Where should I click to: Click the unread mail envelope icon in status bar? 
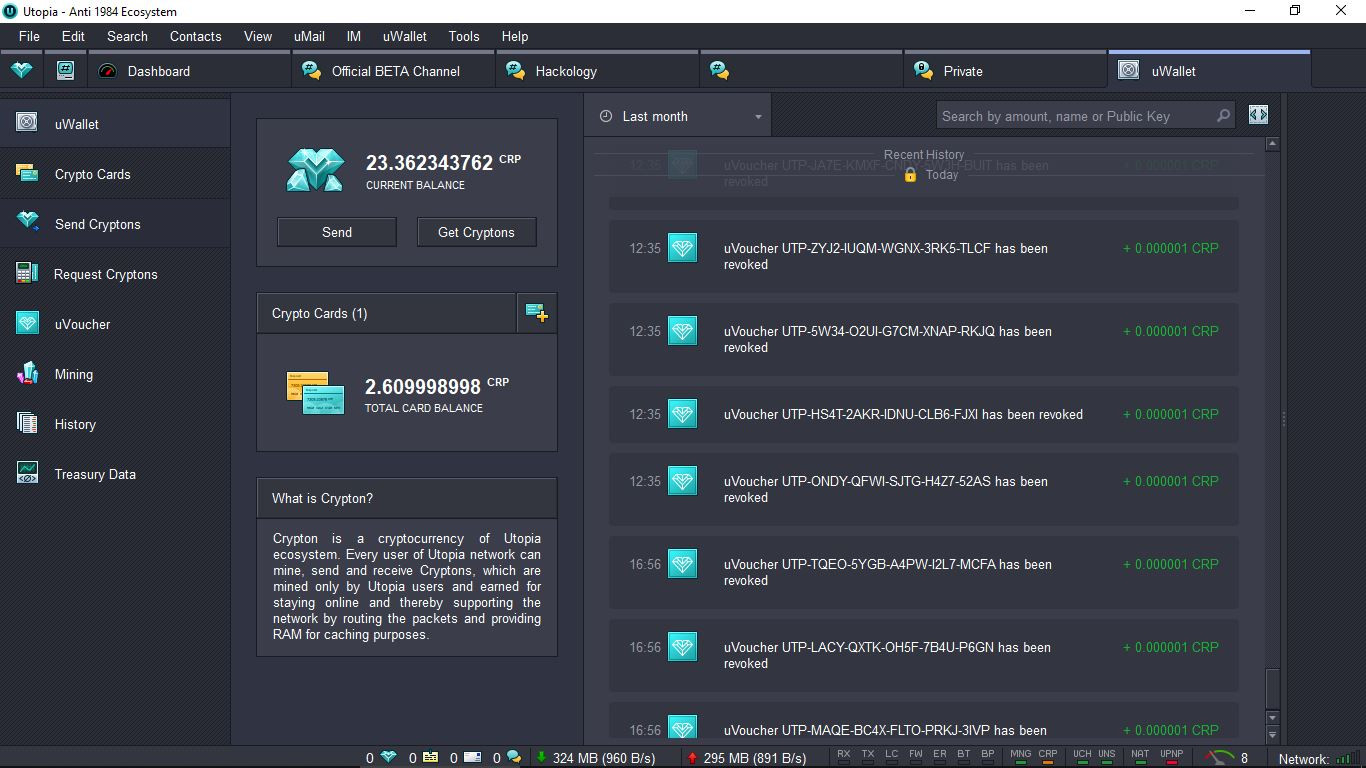pos(472,757)
